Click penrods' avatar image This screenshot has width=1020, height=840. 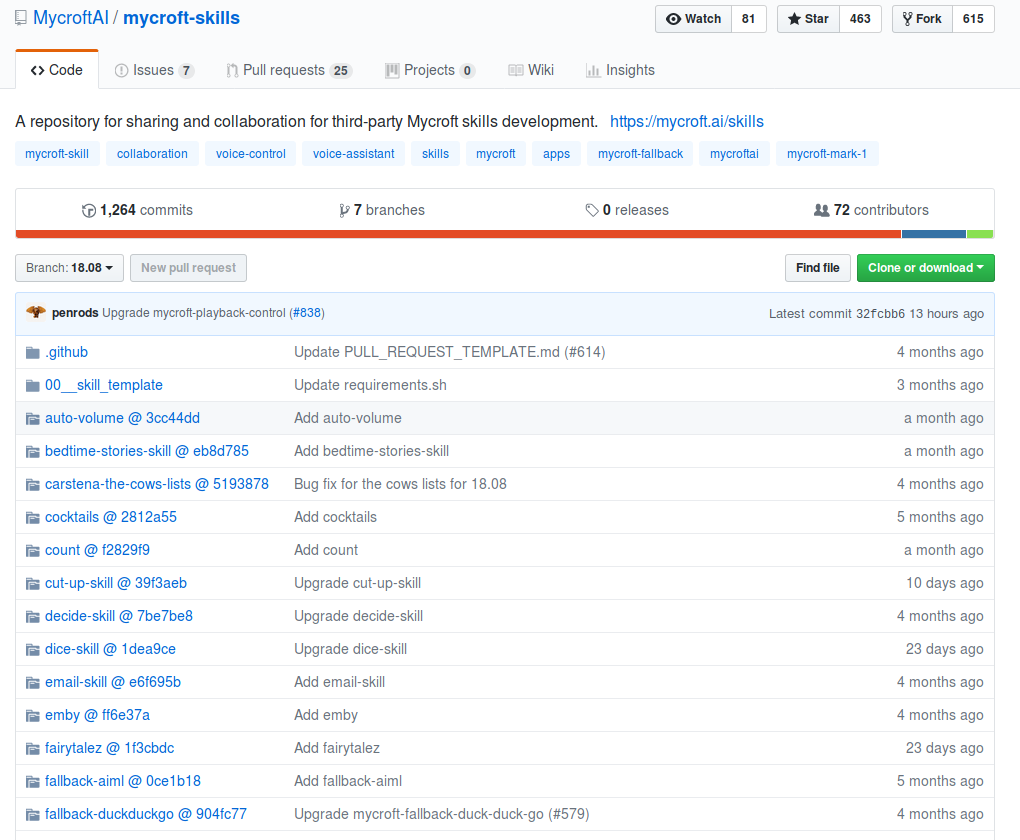(36, 312)
